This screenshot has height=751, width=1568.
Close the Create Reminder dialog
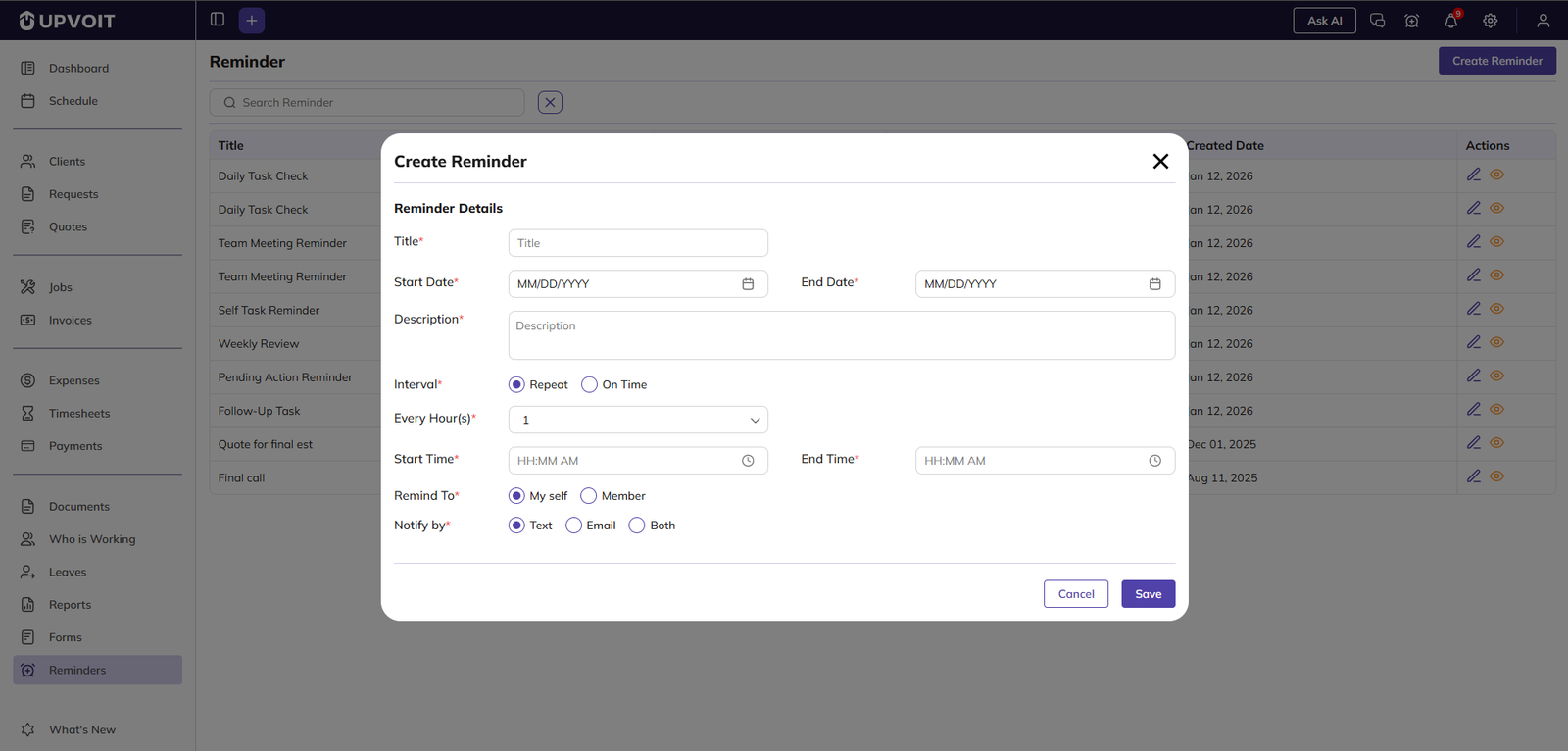coord(1160,162)
